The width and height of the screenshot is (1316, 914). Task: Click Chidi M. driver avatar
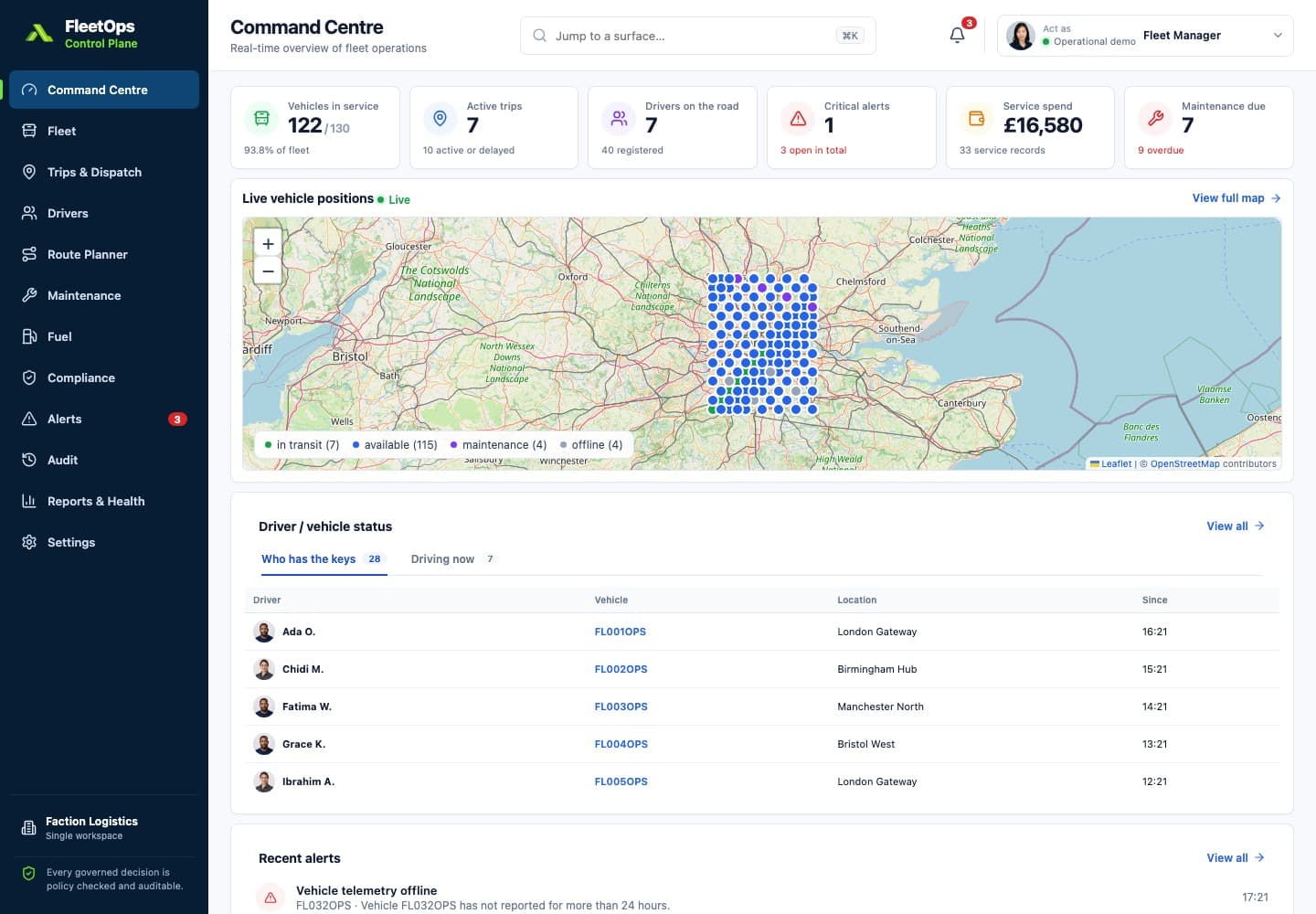click(264, 669)
